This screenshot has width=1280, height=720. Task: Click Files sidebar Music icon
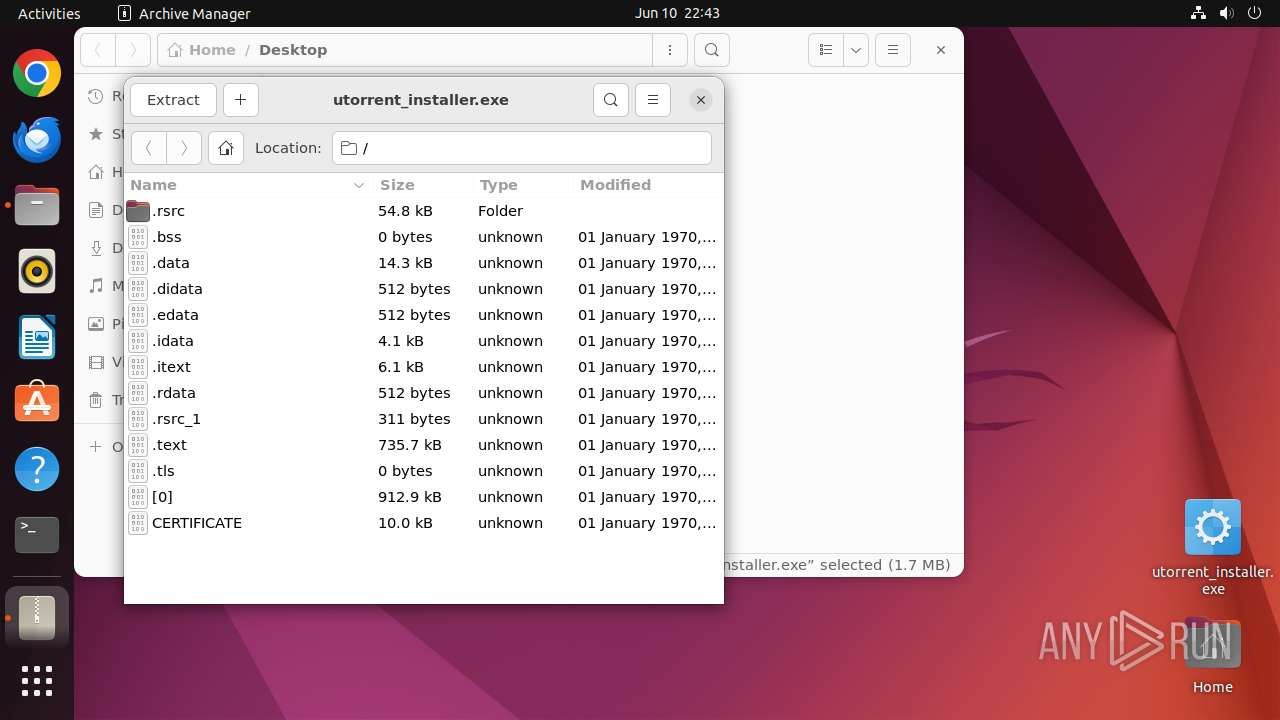click(x=96, y=286)
